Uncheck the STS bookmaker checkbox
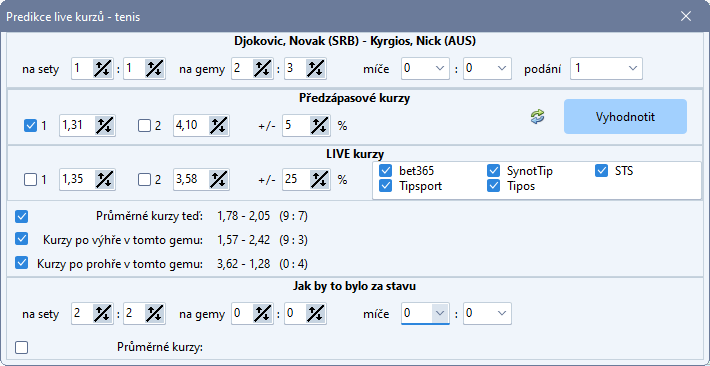The height and width of the screenshot is (366, 710). 601,171
